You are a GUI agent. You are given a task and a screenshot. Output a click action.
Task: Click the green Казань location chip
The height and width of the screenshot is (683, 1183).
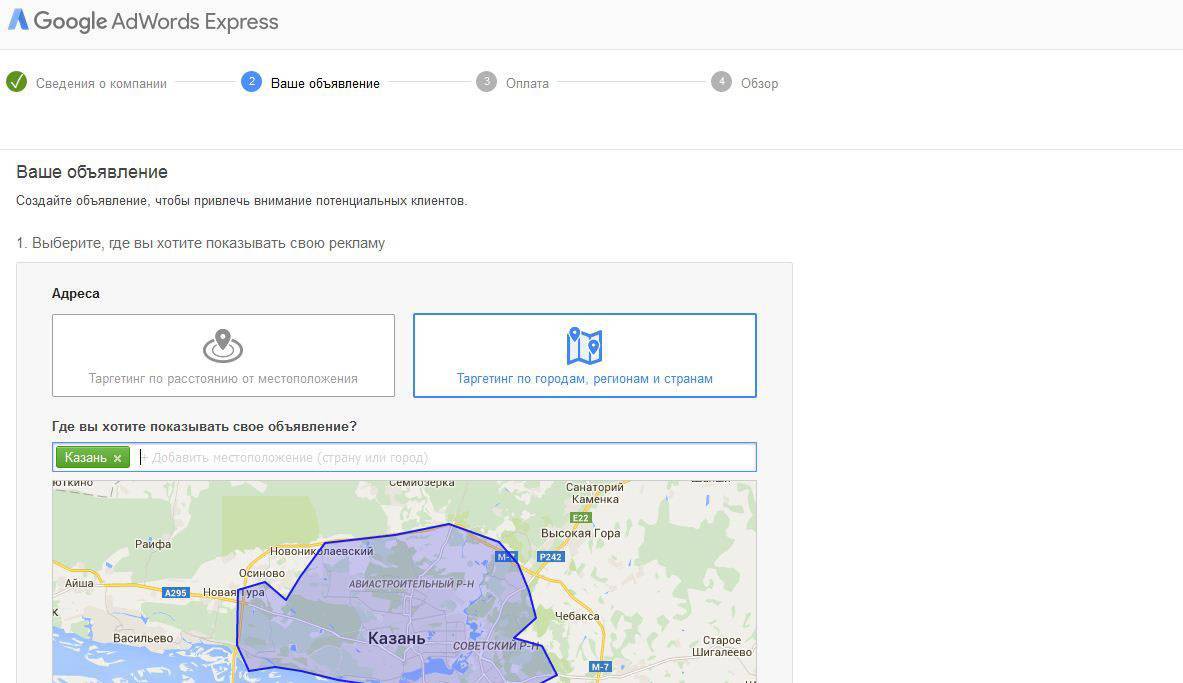coord(86,458)
